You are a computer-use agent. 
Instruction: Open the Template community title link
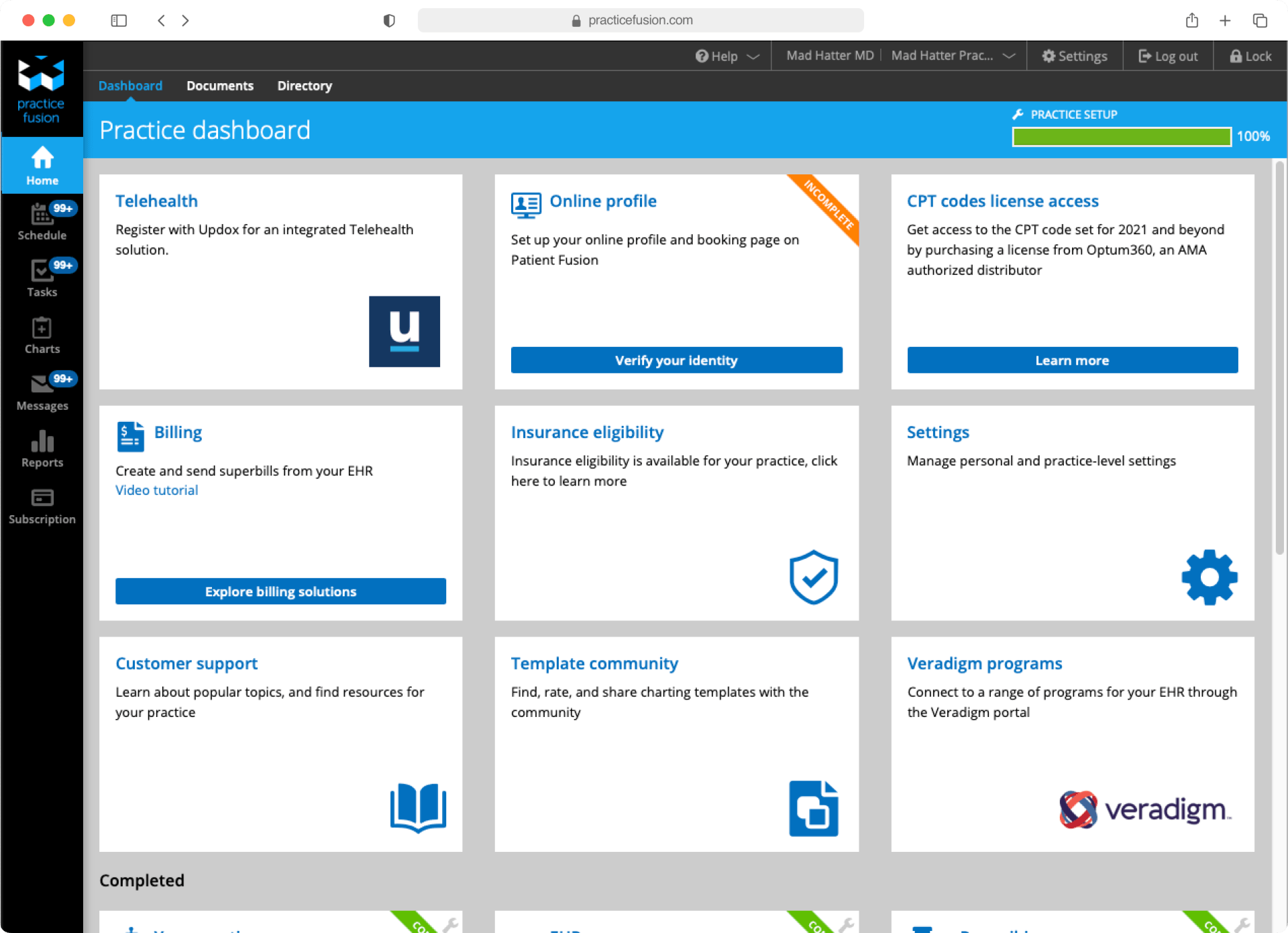pyautogui.click(x=594, y=663)
